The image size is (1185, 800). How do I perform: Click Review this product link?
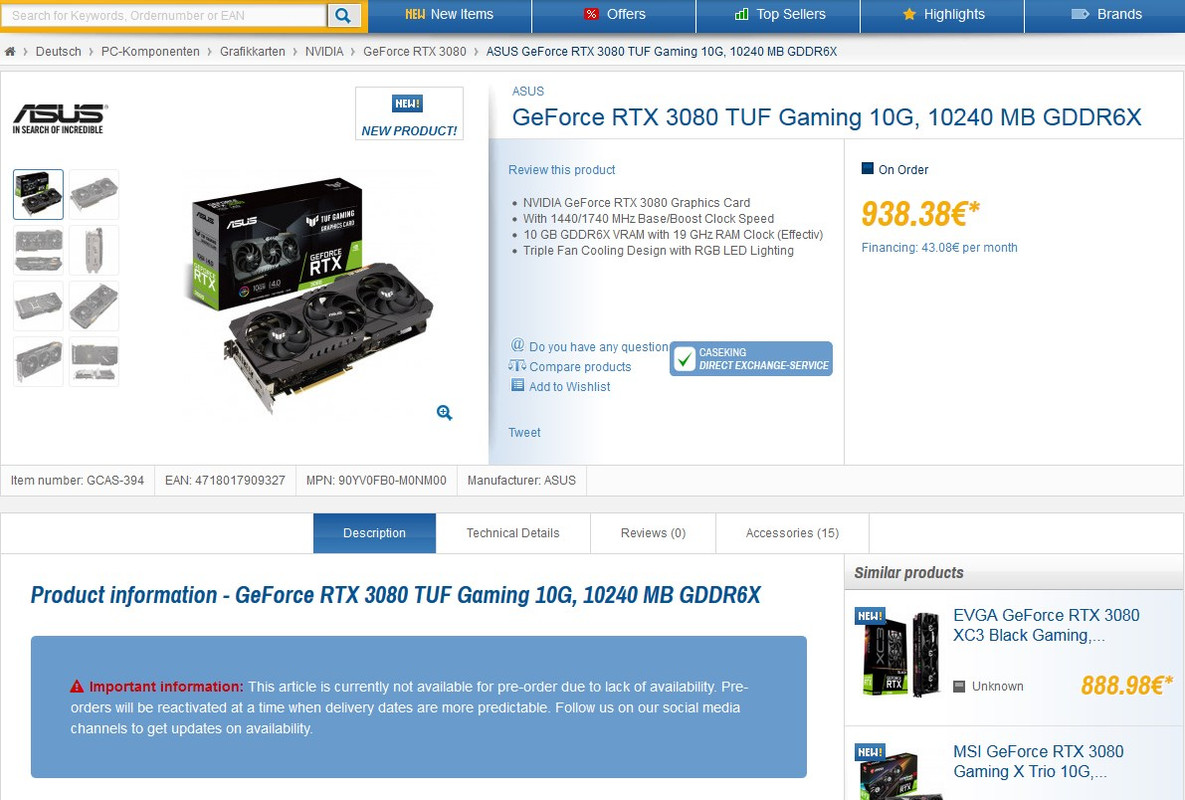(x=562, y=170)
